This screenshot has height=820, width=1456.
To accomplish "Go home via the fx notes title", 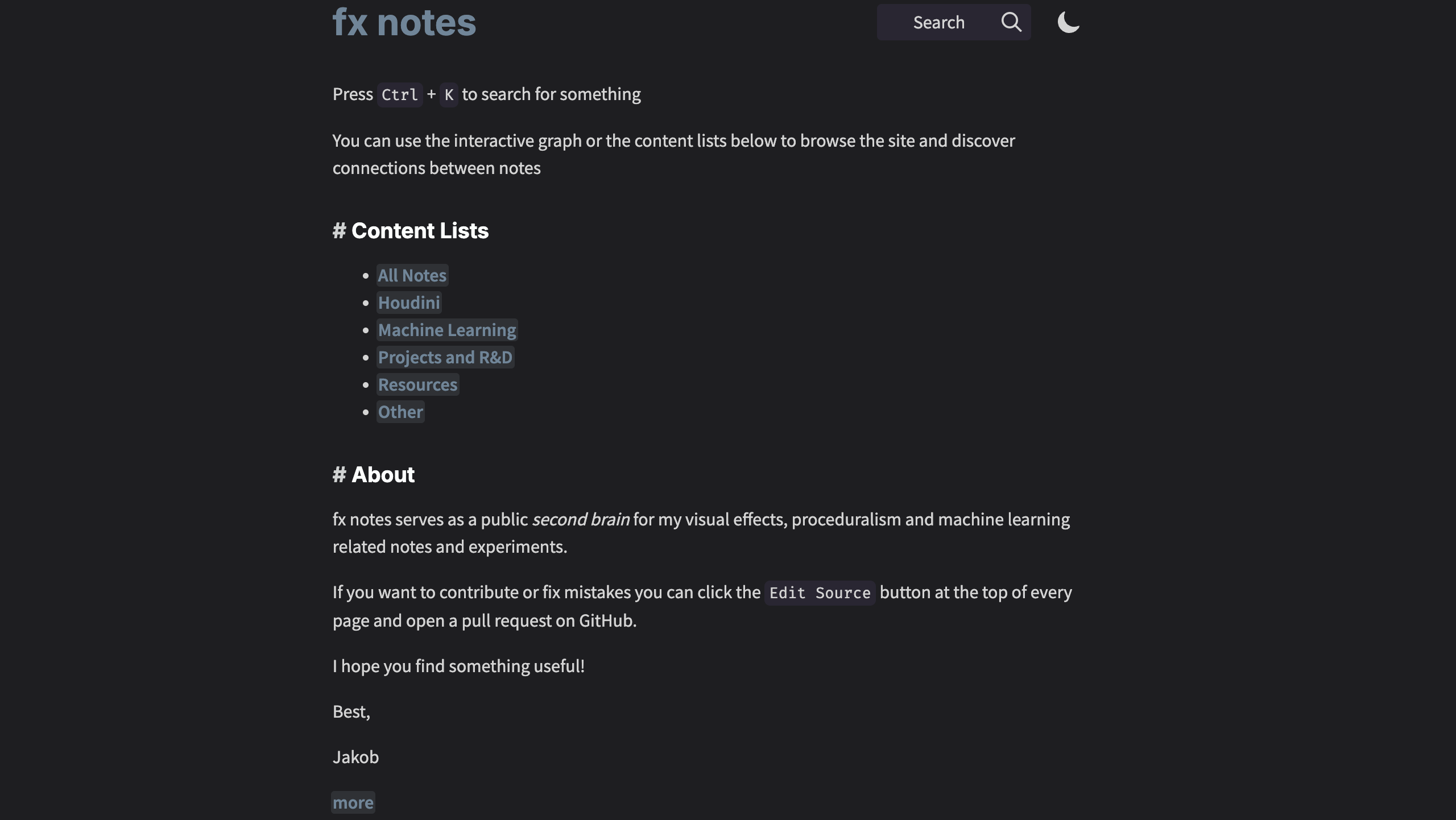I will click(x=404, y=23).
